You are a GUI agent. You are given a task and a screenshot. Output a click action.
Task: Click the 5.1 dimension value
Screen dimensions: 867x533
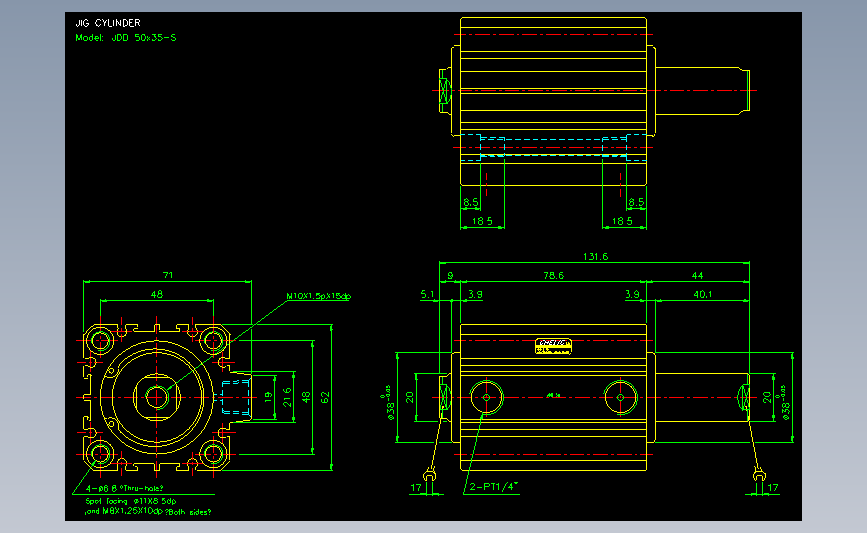click(427, 294)
